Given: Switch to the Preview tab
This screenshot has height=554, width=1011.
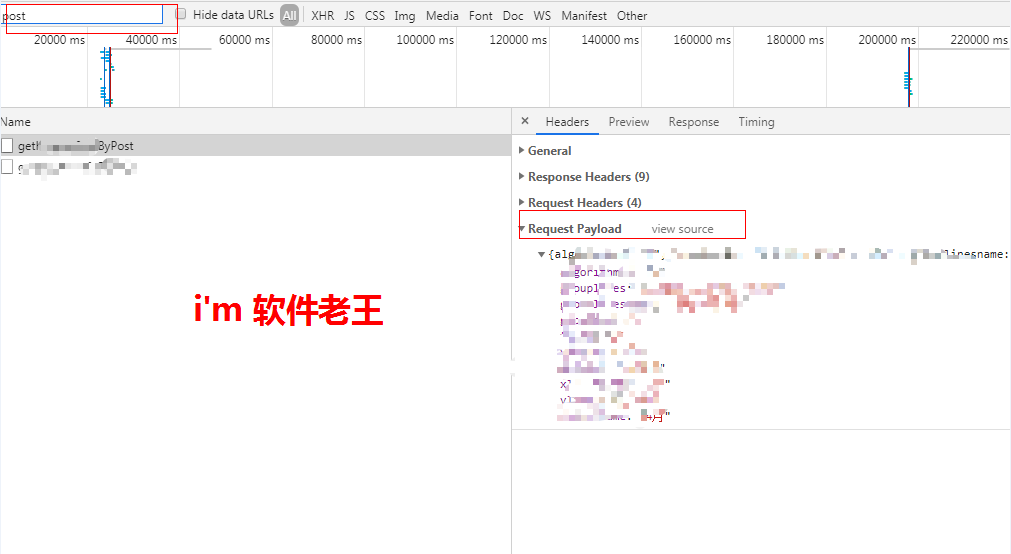Looking at the screenshot, I should click(629, 122).
